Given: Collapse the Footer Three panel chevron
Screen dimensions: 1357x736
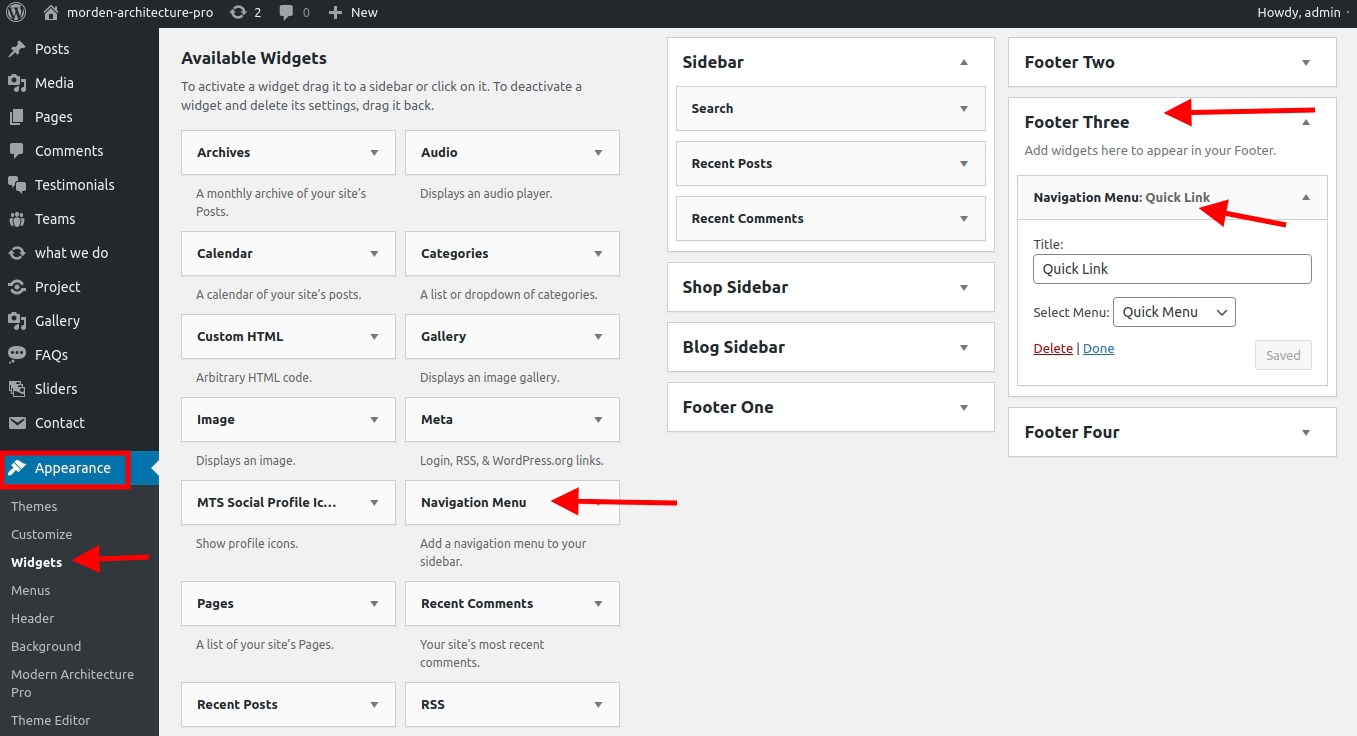Looking at the screenshot, I should [1306, 120].
